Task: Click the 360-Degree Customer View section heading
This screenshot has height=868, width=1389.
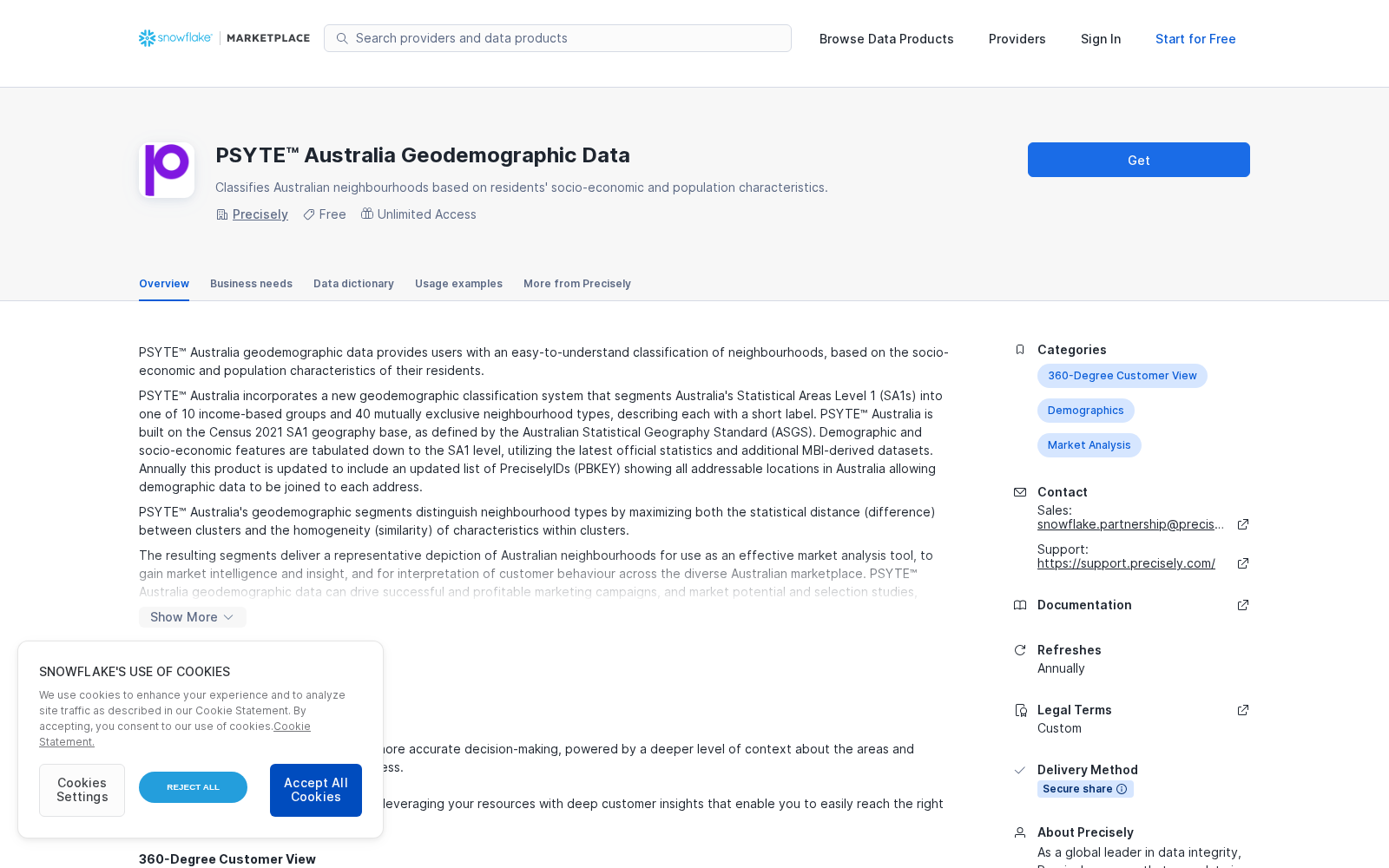Action: [x=227, y=859]
